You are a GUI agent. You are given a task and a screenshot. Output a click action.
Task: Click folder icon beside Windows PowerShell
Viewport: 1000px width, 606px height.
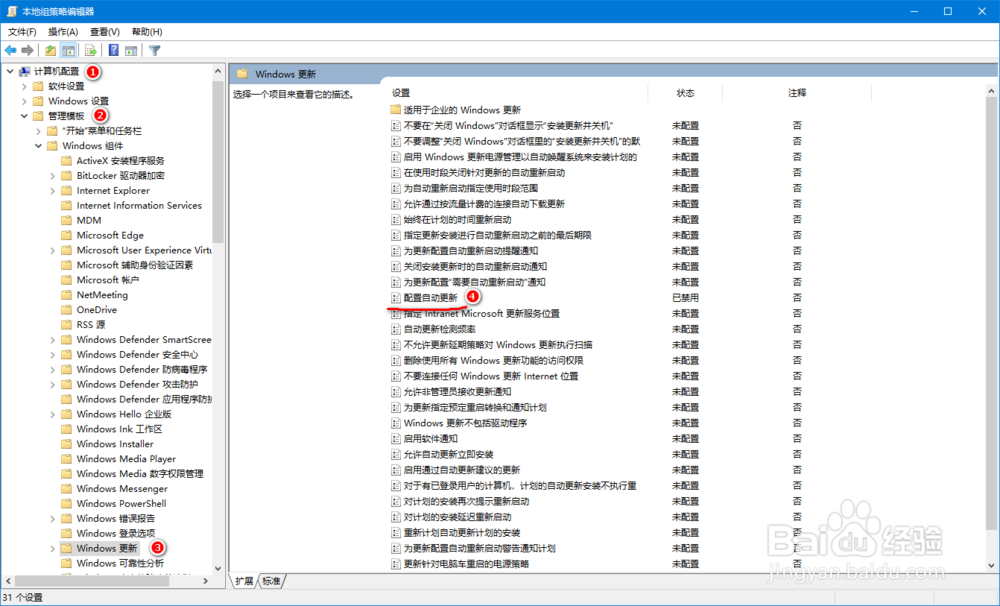66,504
